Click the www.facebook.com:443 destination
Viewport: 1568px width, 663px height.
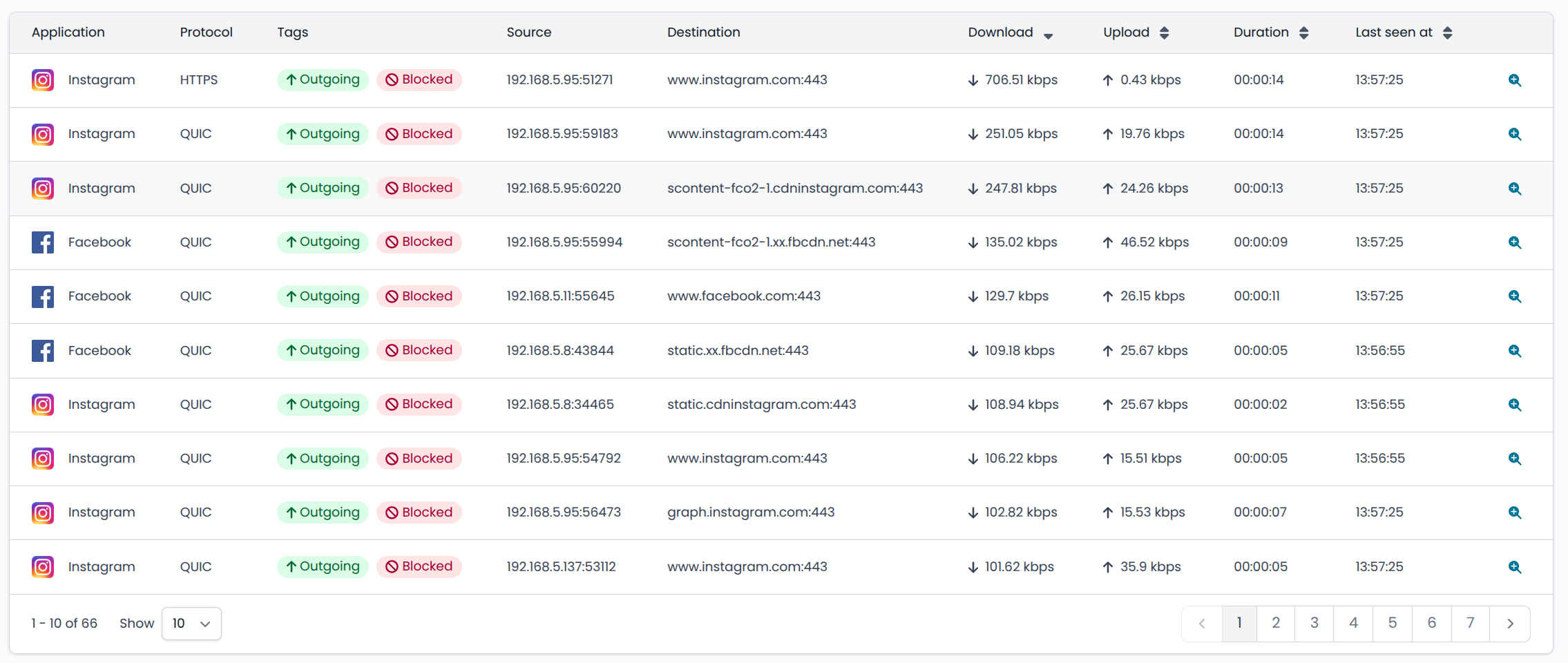743,296
